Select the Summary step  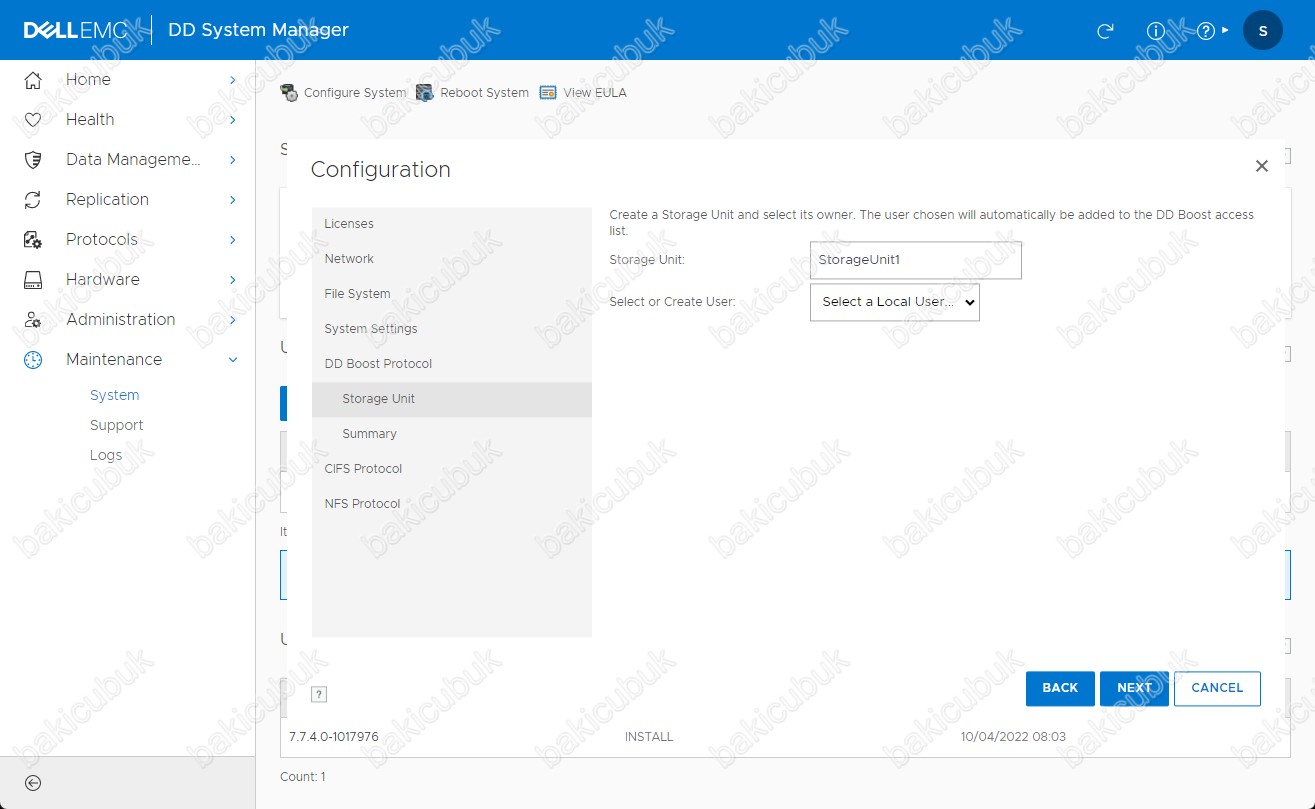452,434
